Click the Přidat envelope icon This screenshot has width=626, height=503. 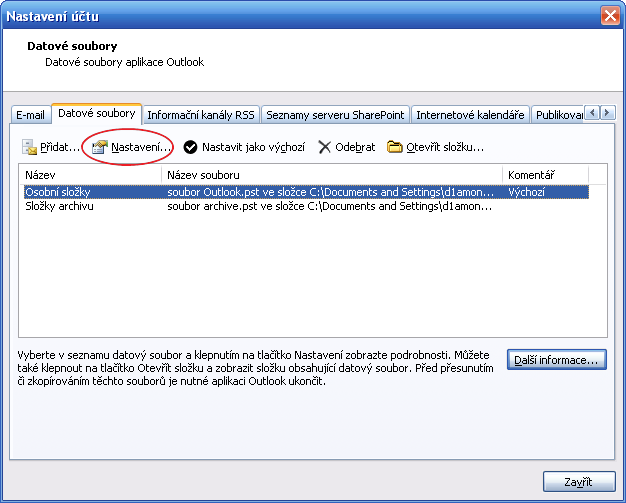point(29,147)
